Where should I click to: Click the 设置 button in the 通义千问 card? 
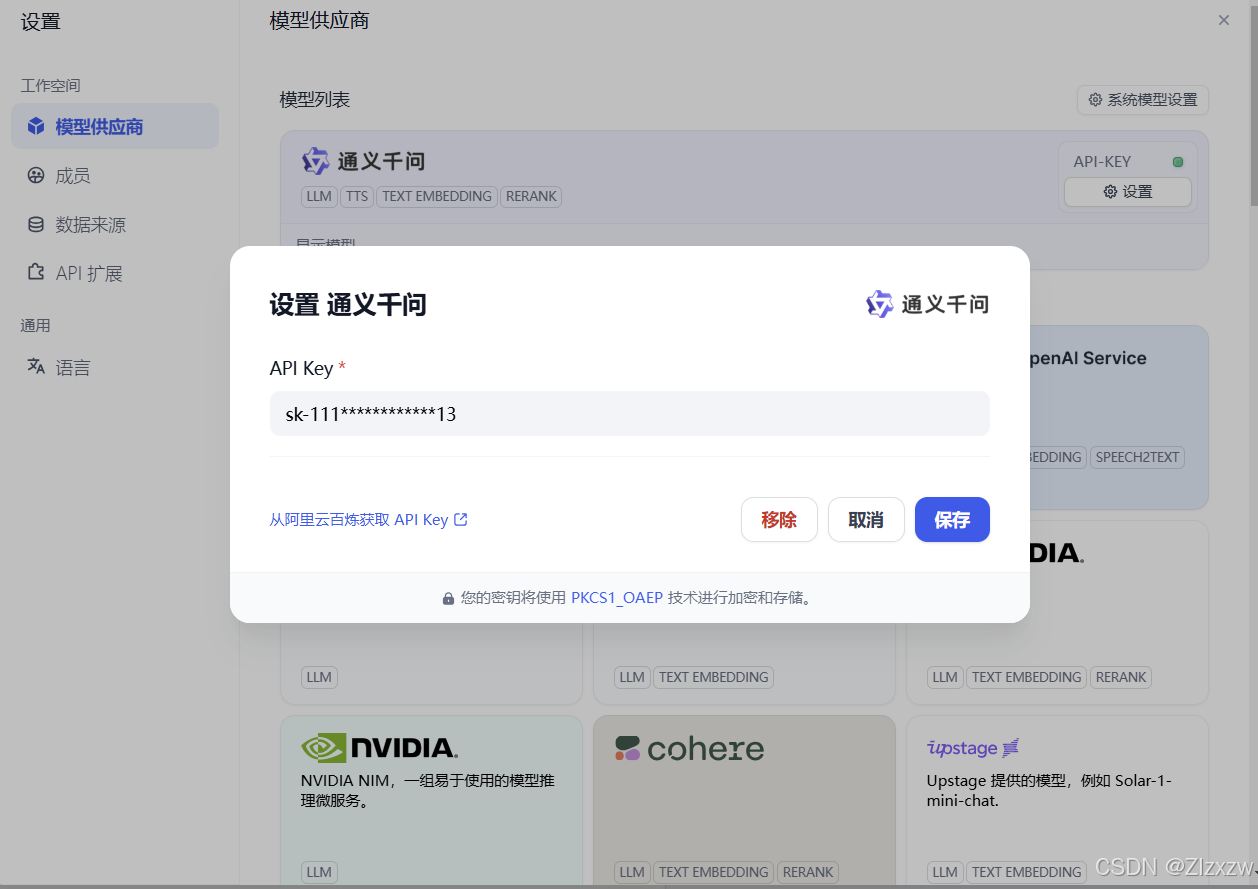pyautogui.click(x=1128, y=192)
